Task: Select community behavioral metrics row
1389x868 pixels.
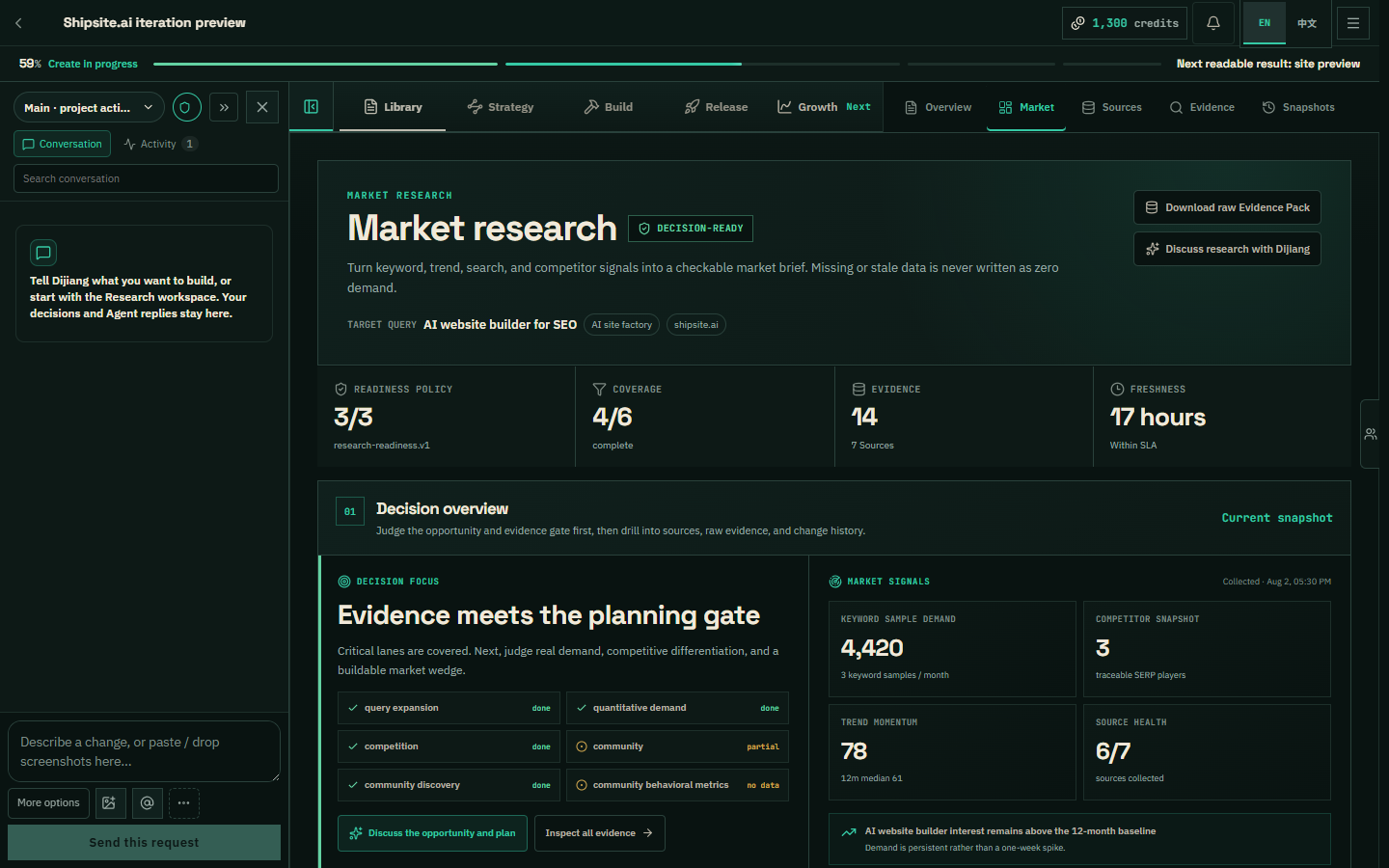Action: point(677,785)
